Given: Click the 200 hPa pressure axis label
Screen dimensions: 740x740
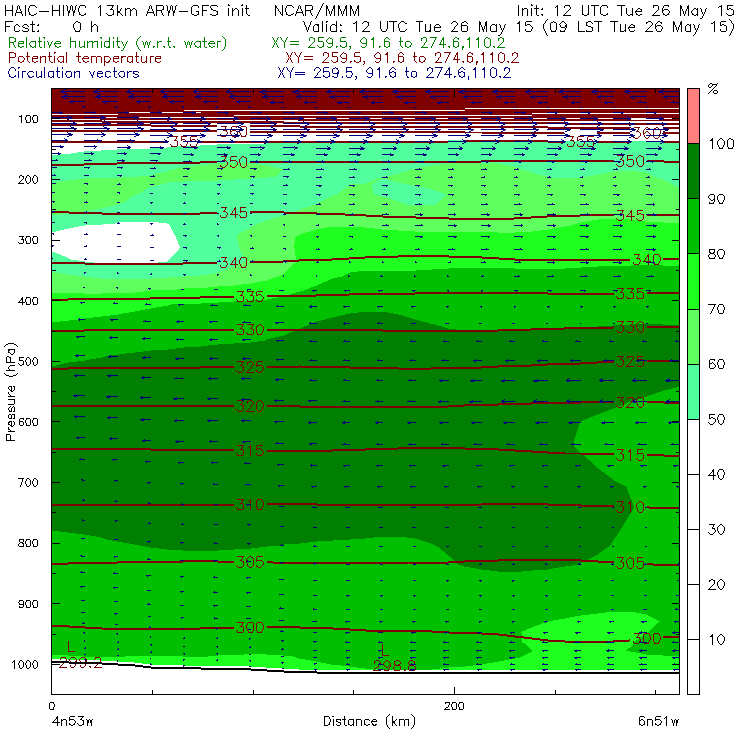Looking at the screenshot, I should pos(28,180).
